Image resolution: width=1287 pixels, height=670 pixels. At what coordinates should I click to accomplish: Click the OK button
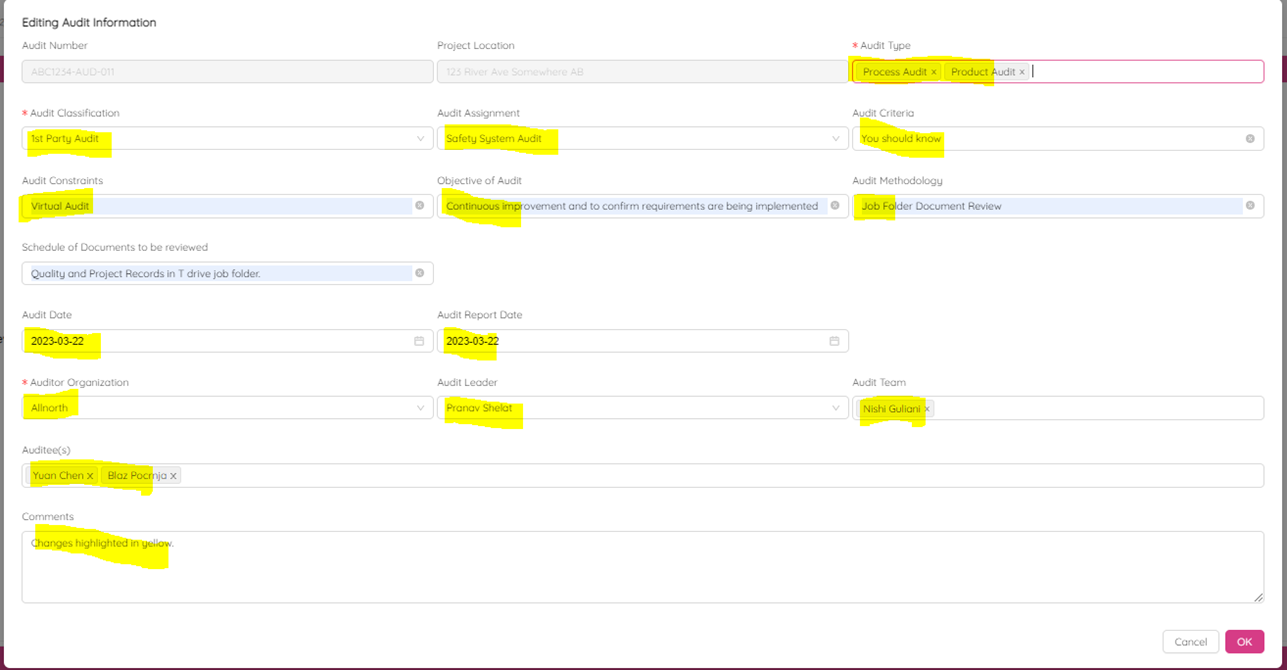pyautogui.click(x=1244, y=642)
